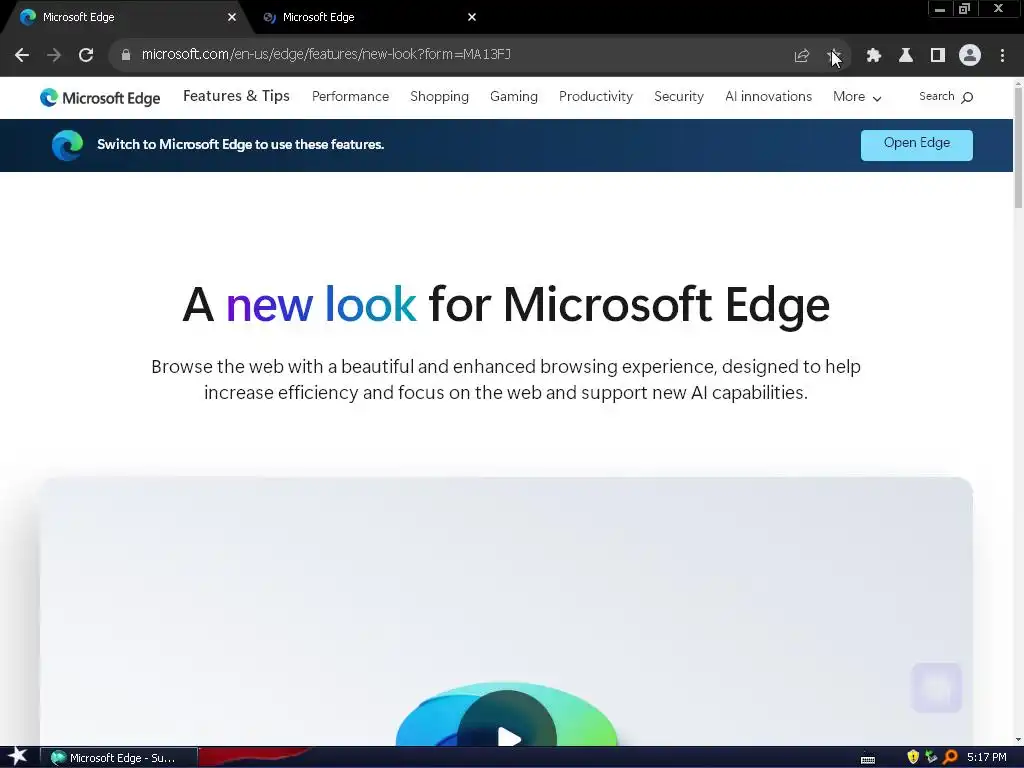Click the search magnifier icon on the page

(x=967, y=97)
